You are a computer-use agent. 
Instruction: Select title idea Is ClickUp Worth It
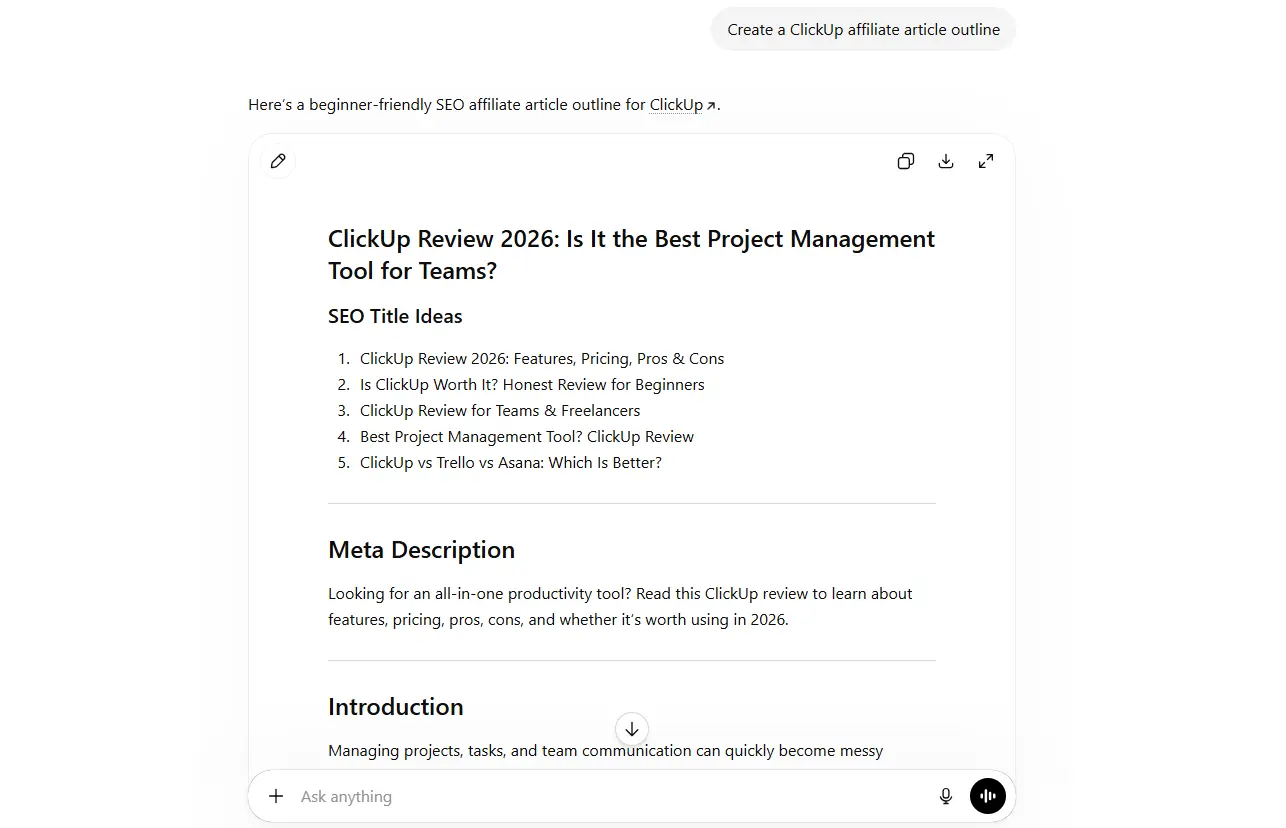click(x=532, y=384)
